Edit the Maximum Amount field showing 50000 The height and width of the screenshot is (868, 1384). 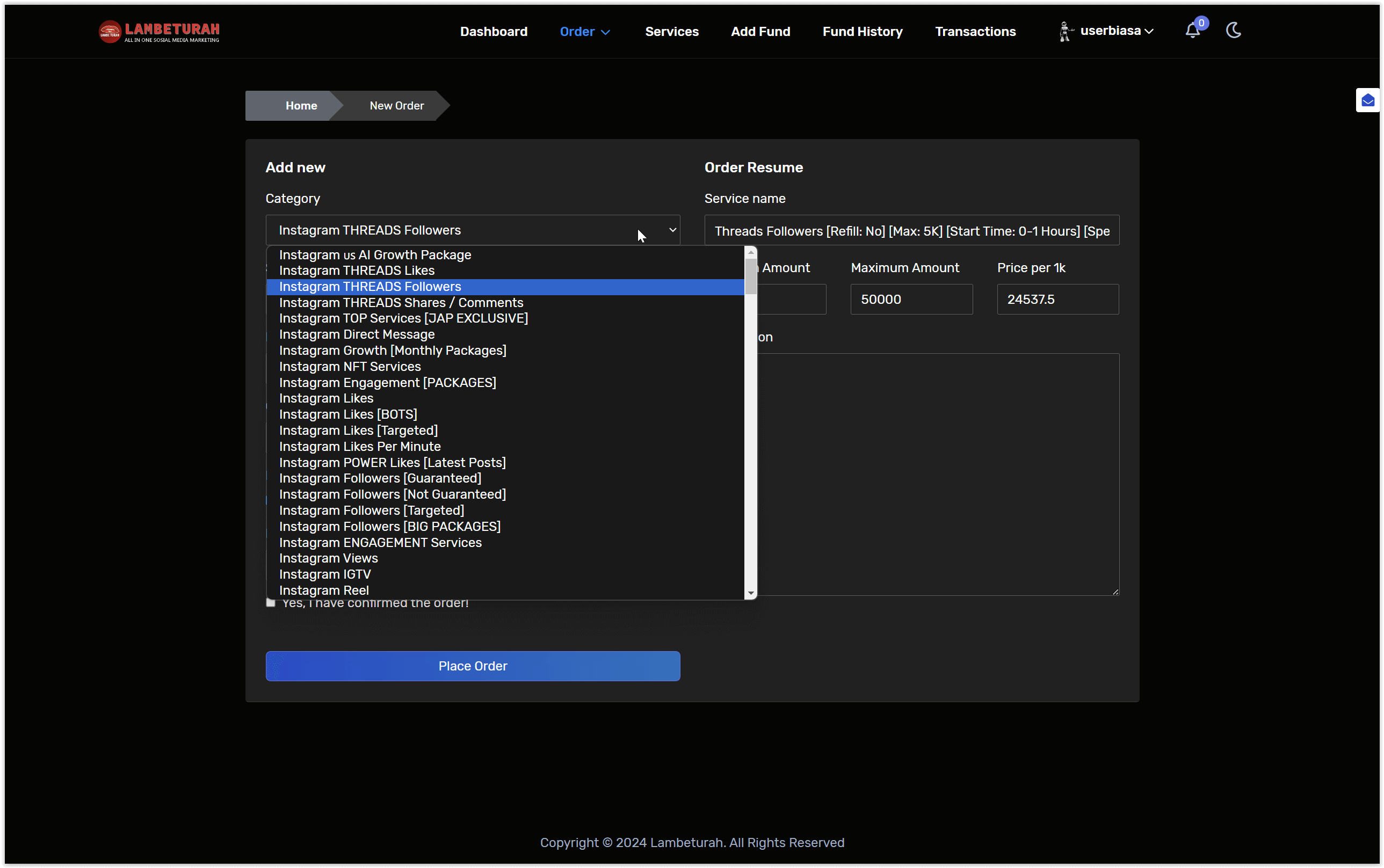tap(910, 298)
